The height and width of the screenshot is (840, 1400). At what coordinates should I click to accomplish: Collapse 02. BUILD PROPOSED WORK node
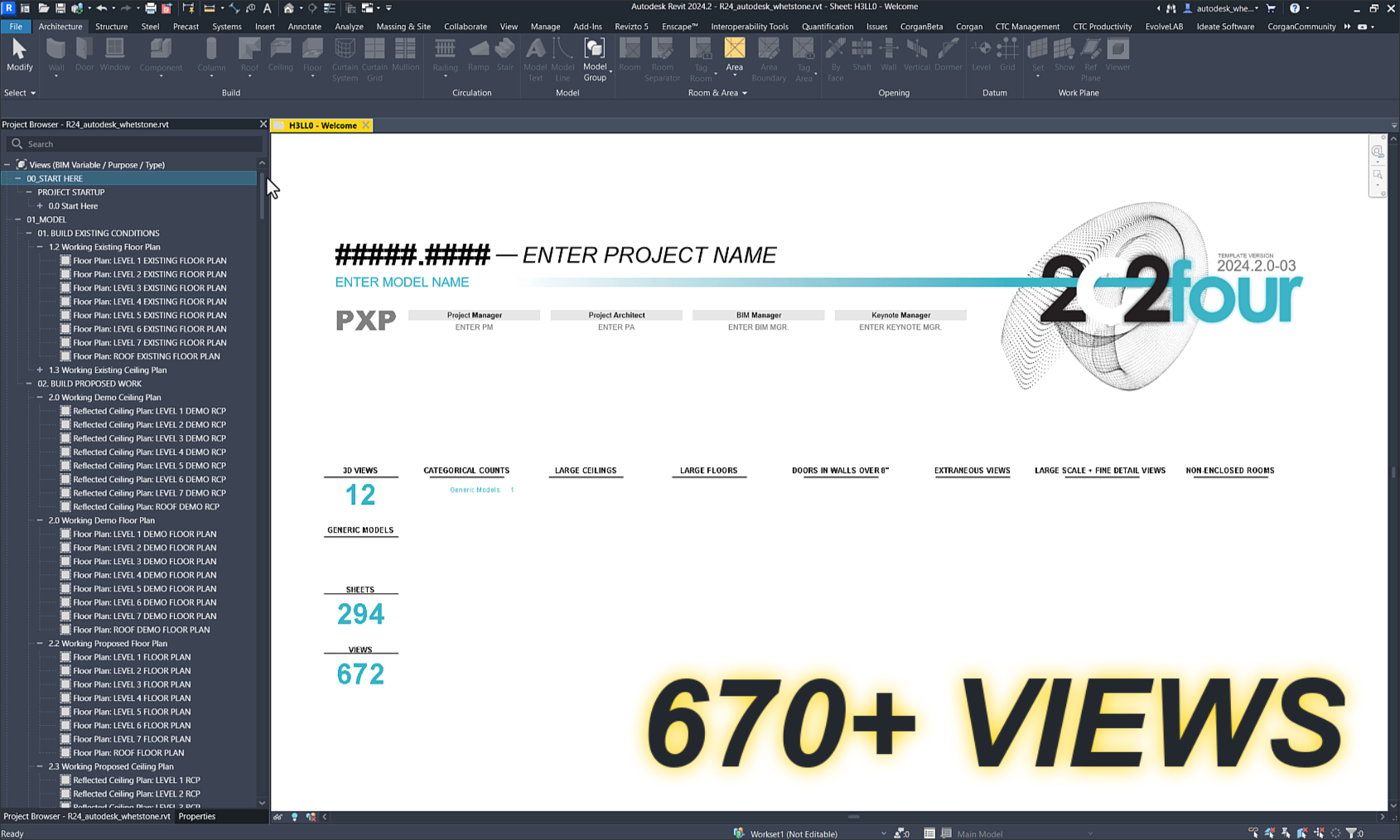[29, 384]
